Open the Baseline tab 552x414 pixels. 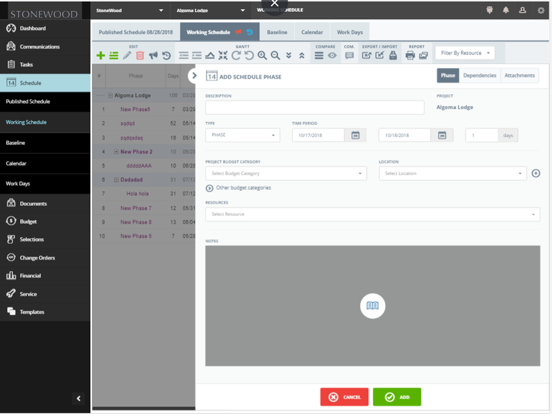coord(277,32)
